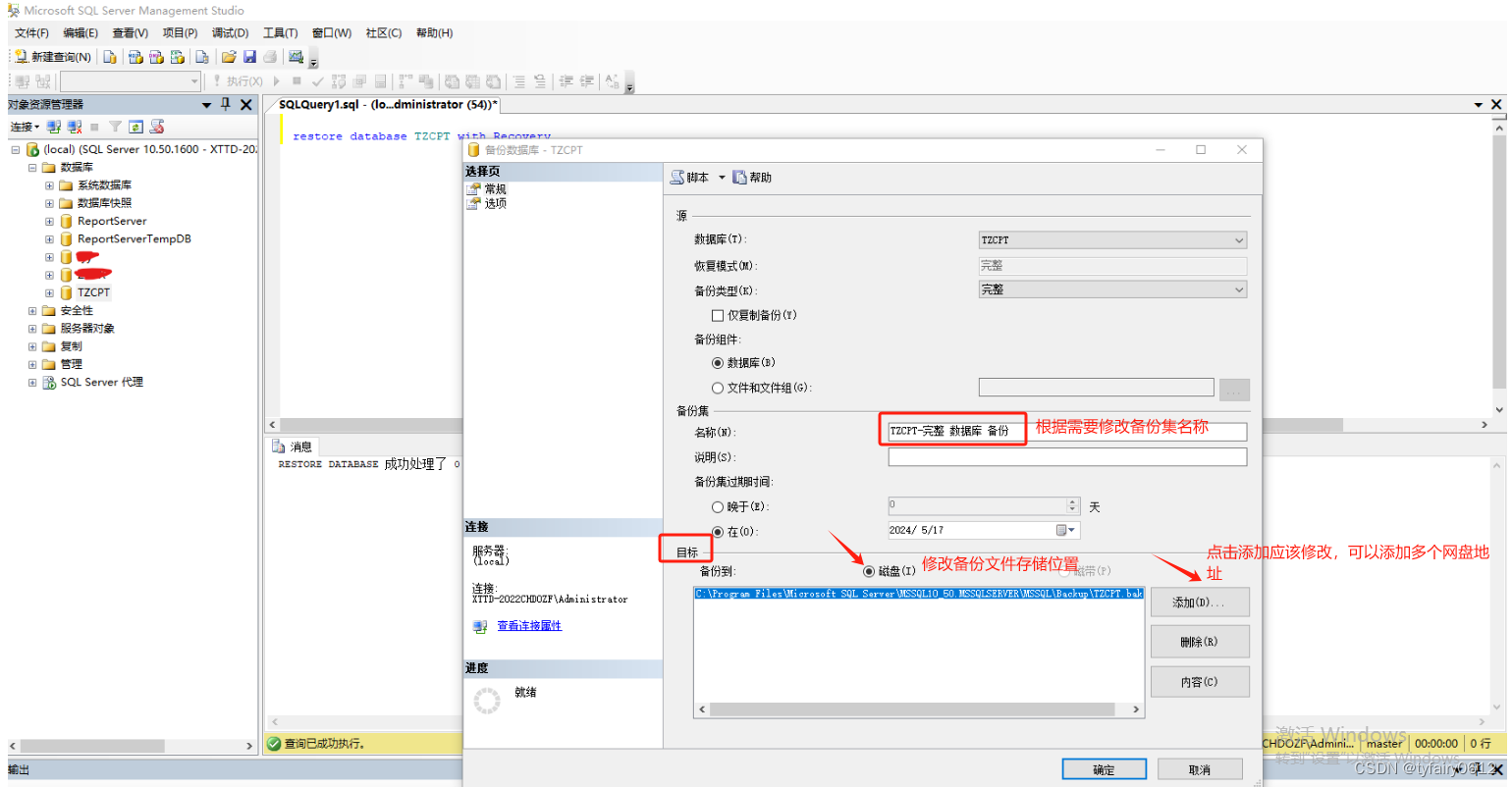Click the disconnect server icon in Object Explorer

pyautogui.click(x=75, y=127)
